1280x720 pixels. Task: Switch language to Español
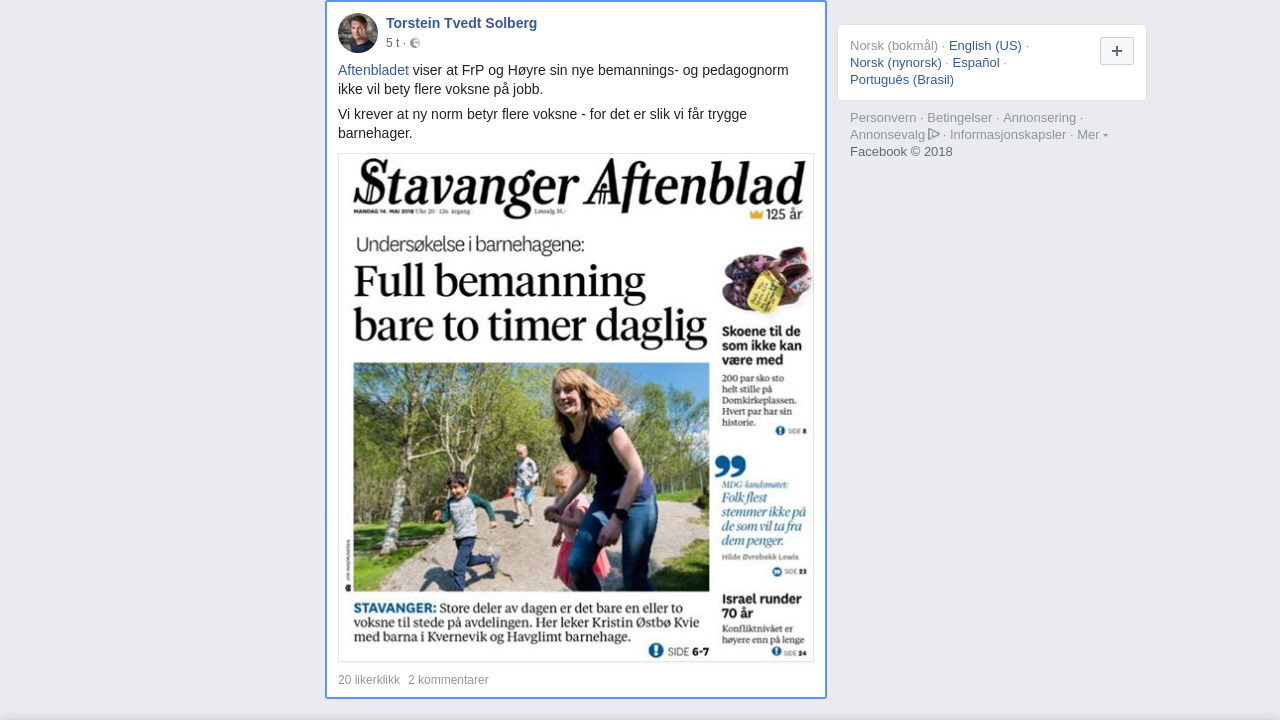[x=976, y=63]
